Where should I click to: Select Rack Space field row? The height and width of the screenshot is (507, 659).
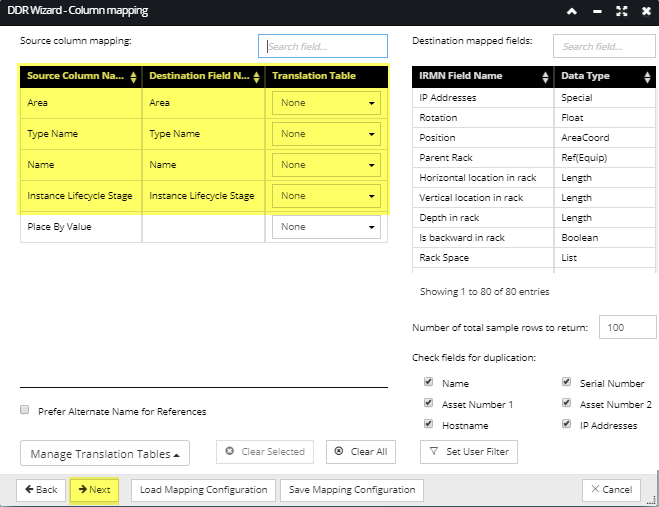pos(534,258)
